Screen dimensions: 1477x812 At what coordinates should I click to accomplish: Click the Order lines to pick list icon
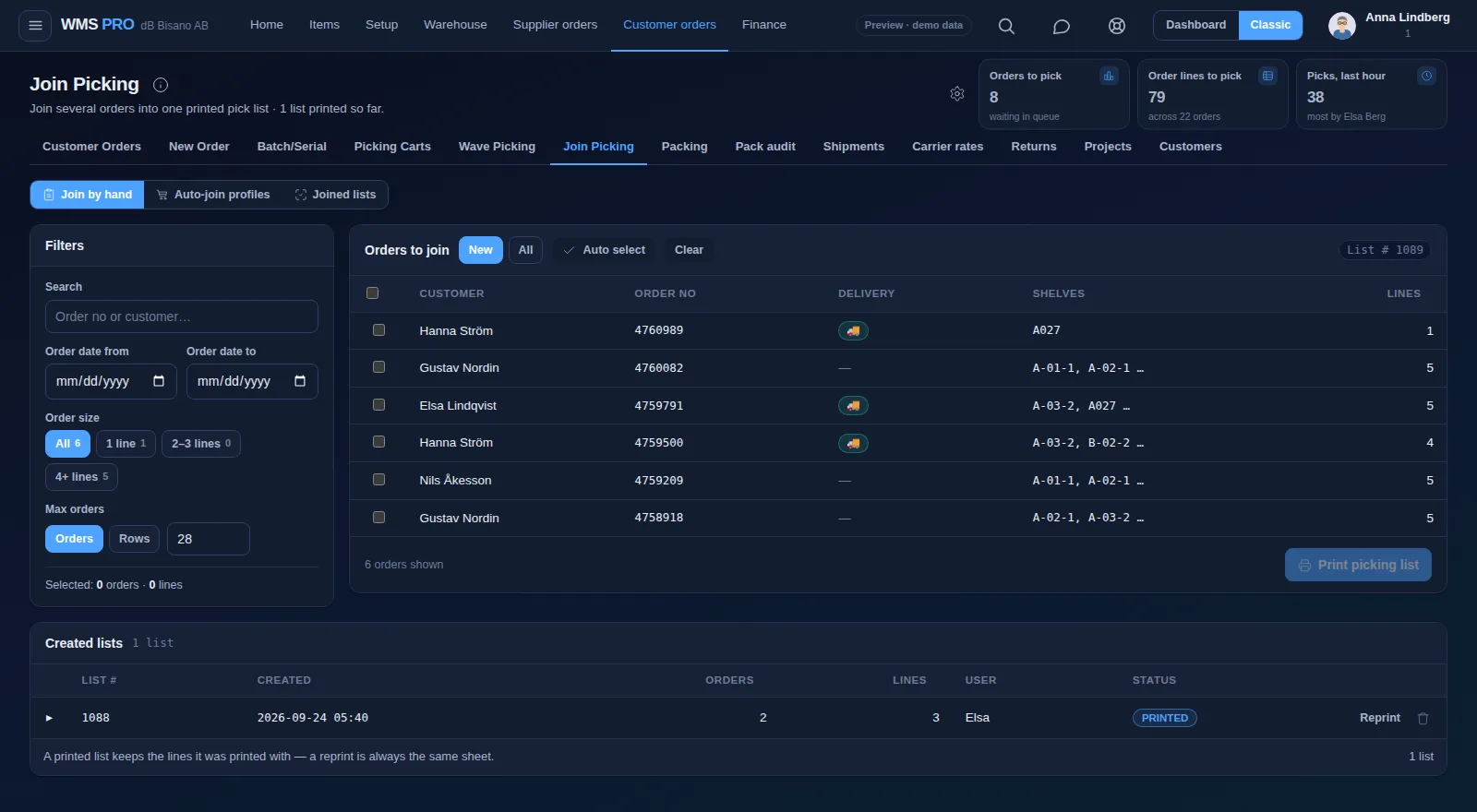(x=1267, y=76)
